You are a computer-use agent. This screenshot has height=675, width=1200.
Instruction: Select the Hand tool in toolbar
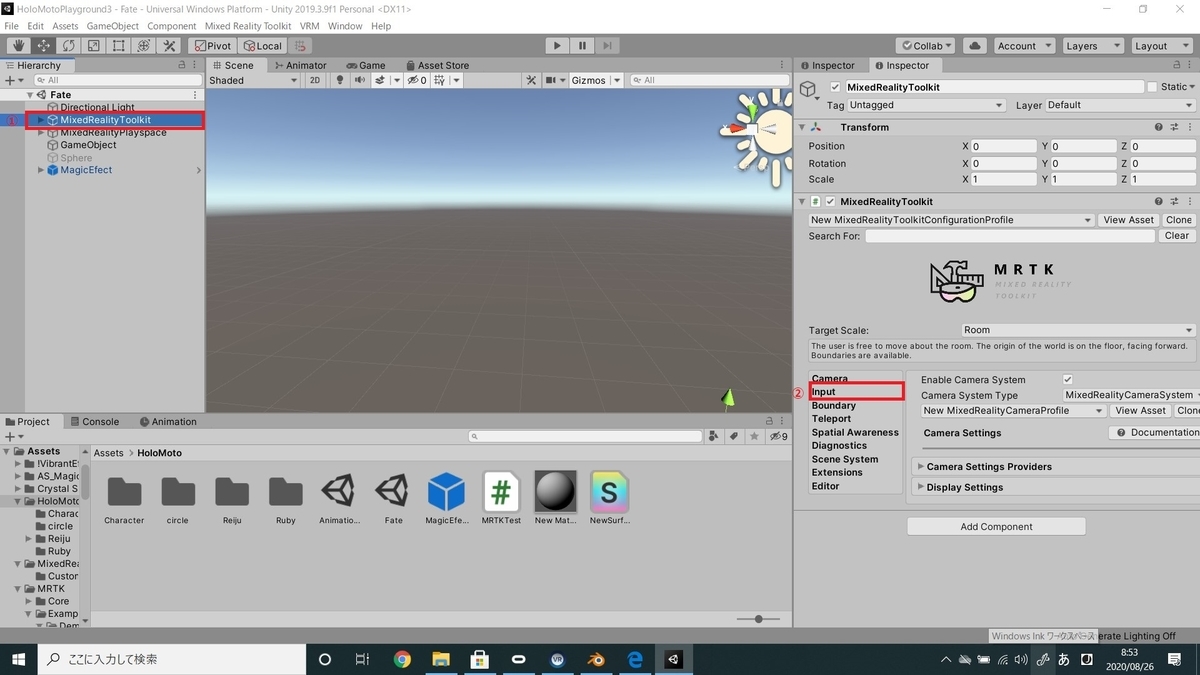[18, 46]
